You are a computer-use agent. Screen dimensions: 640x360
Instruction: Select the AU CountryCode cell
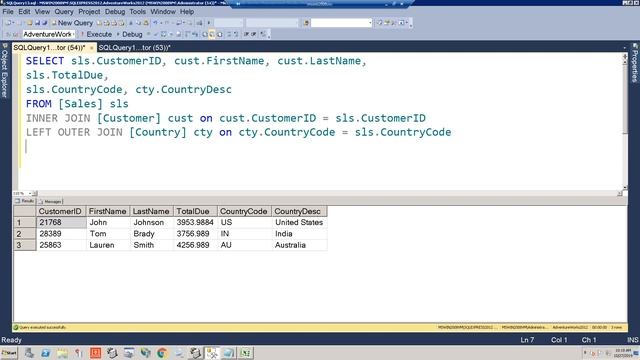pyautogui.click(x=244, y=245)
